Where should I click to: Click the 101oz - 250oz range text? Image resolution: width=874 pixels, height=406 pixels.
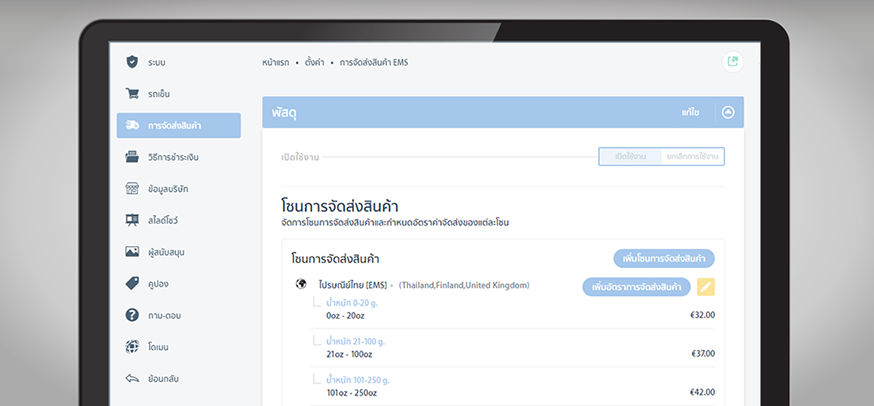pyautogui.click(x=351, y=393)
